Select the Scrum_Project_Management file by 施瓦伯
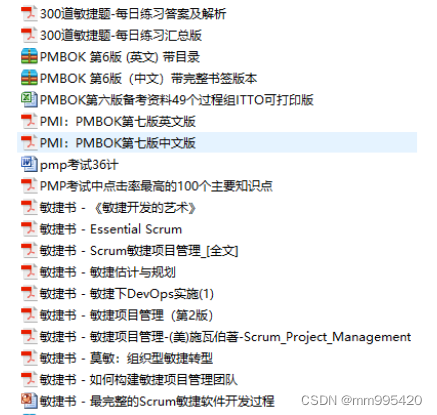The image size is (437, 415). pos(216,337)
